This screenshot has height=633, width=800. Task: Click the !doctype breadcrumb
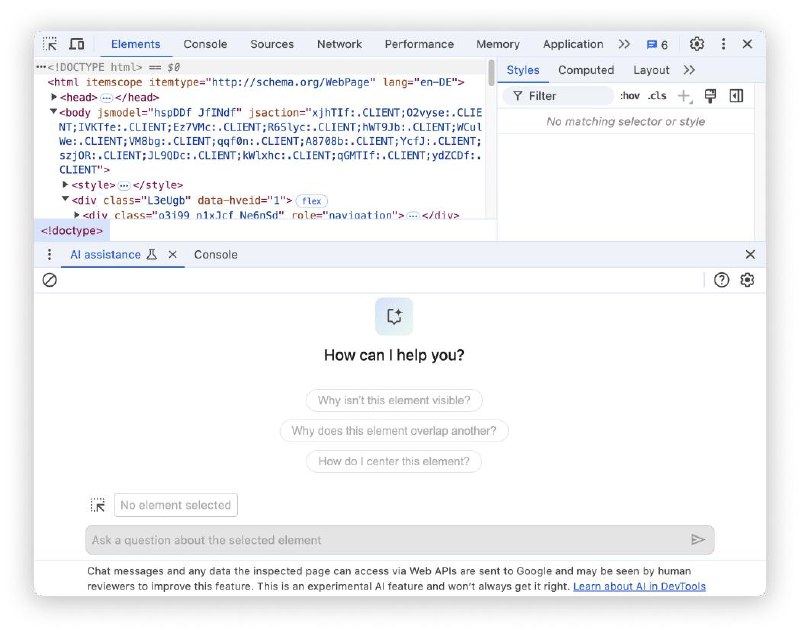point(72,231)
